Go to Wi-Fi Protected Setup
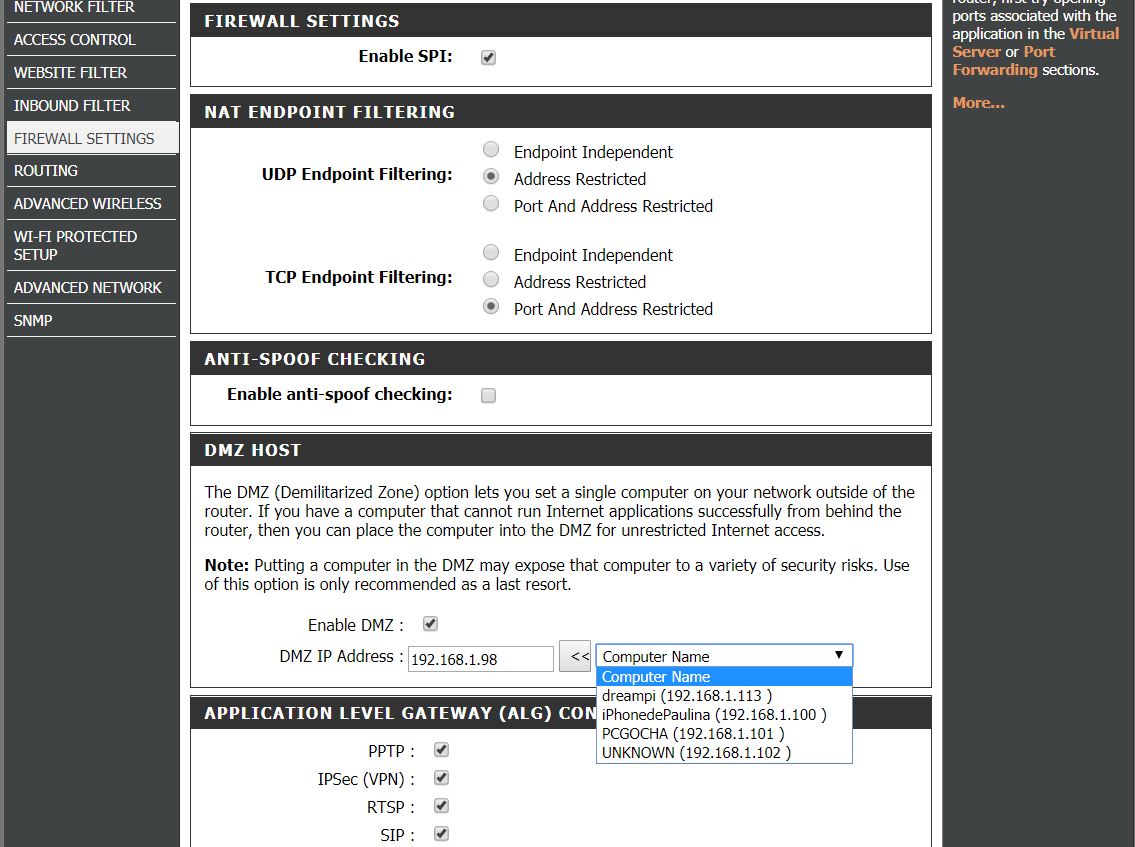 tap(75, 245)
